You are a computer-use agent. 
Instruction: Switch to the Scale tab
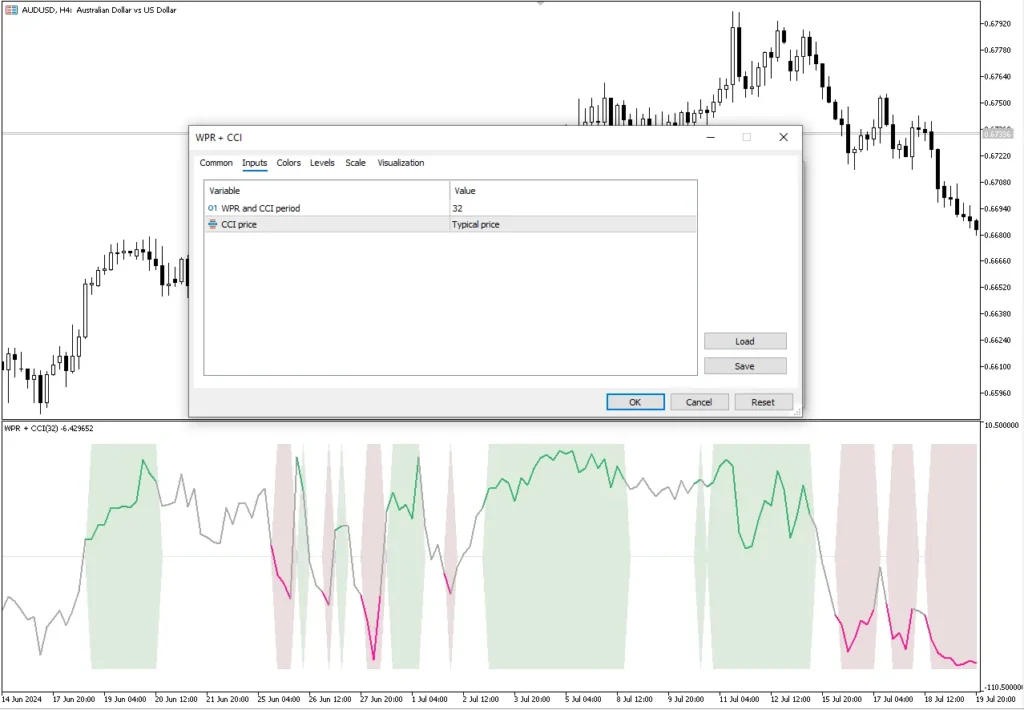[355, 163]
